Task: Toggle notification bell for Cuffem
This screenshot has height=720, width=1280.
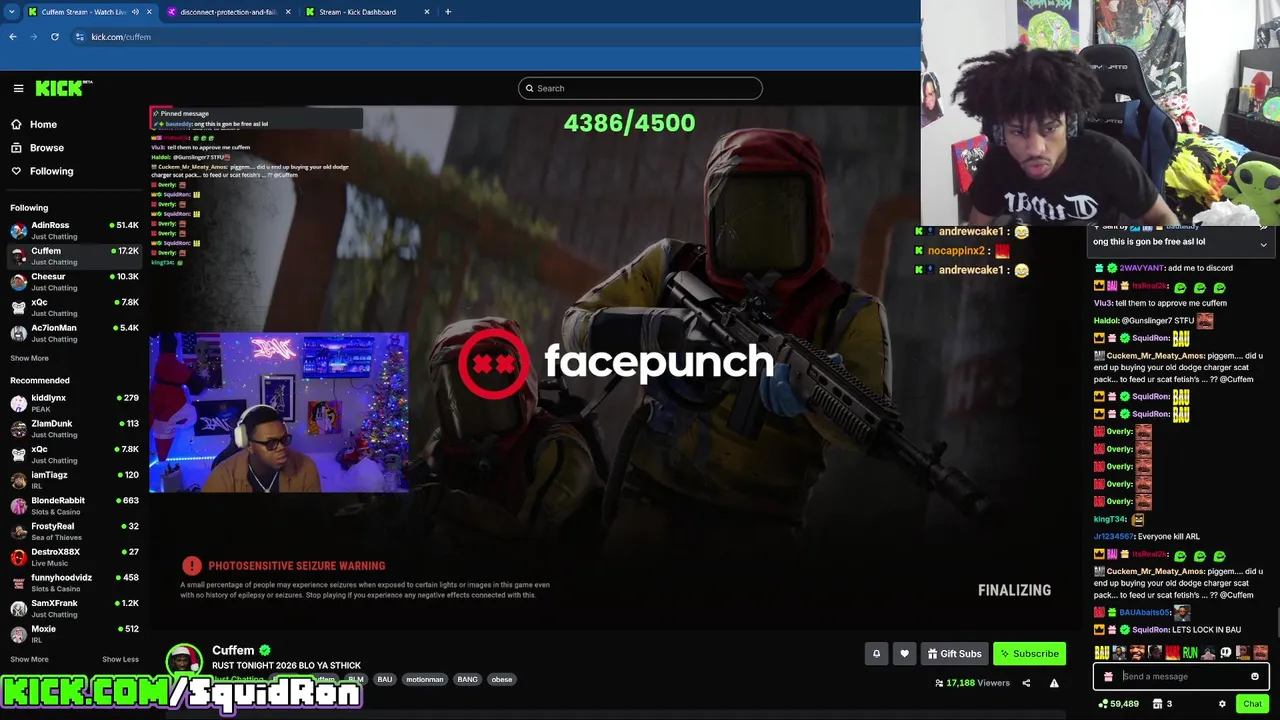Action: click(876, 654)
